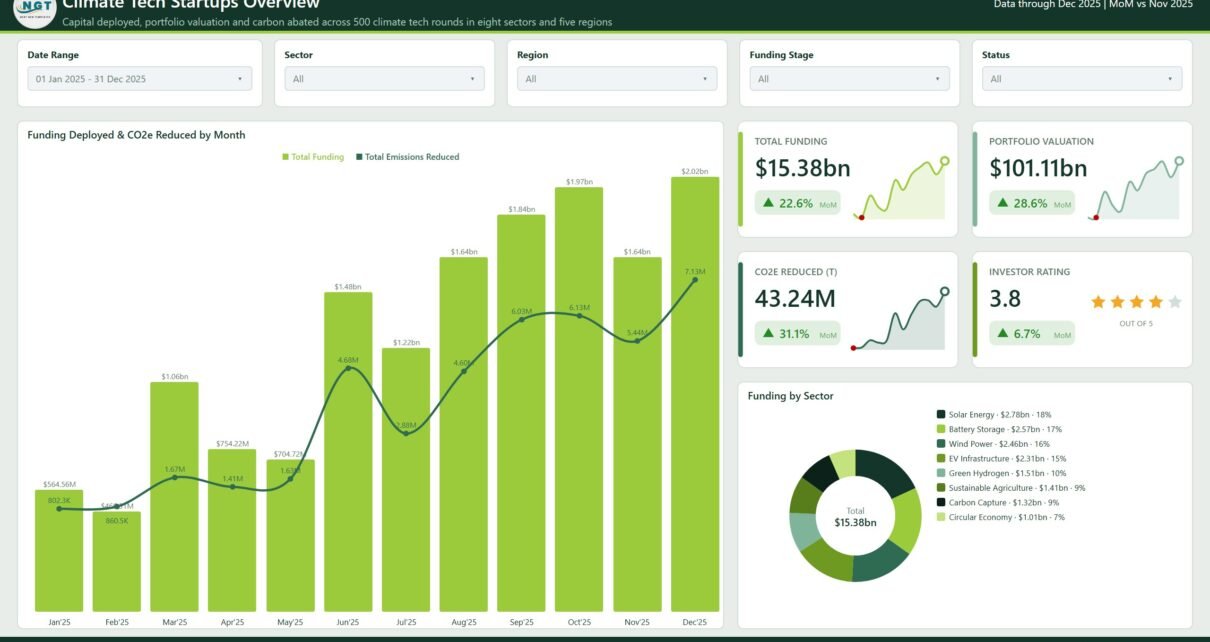Click the first star in Investor Rating
The height and width of the screenshot is (642, 1210).
click(1098, 302)
